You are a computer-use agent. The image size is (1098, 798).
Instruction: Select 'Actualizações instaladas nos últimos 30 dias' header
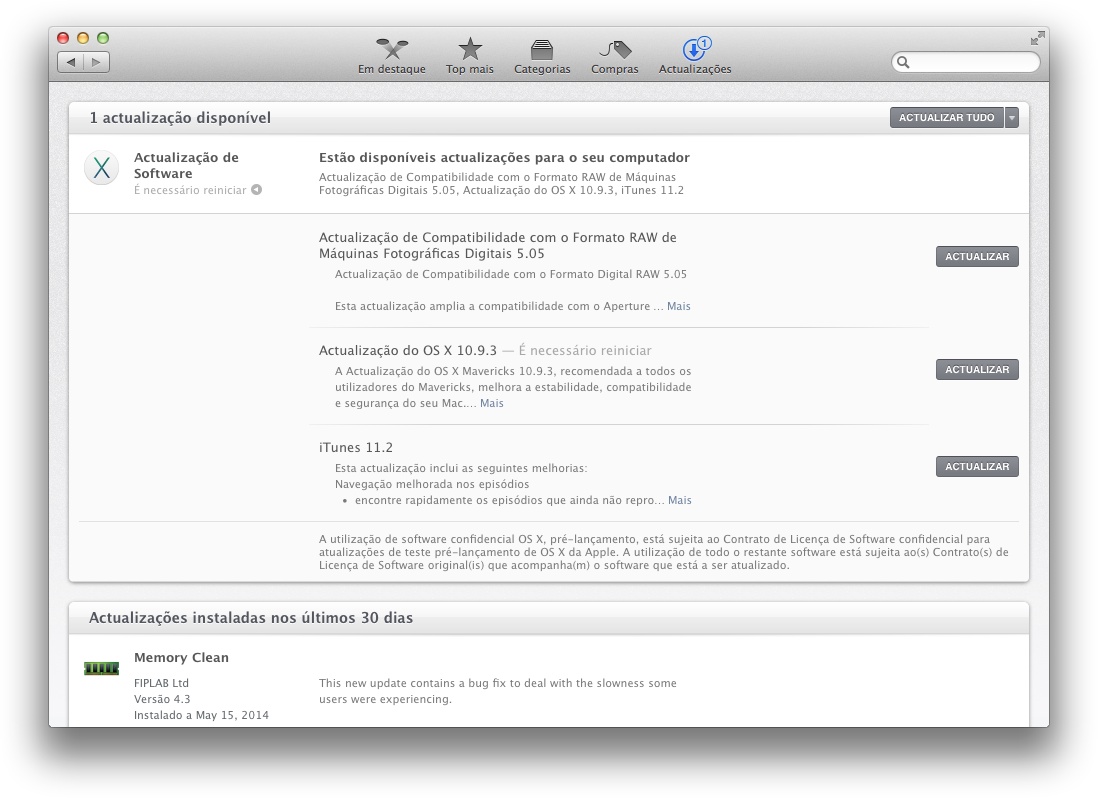pos(251,617)
